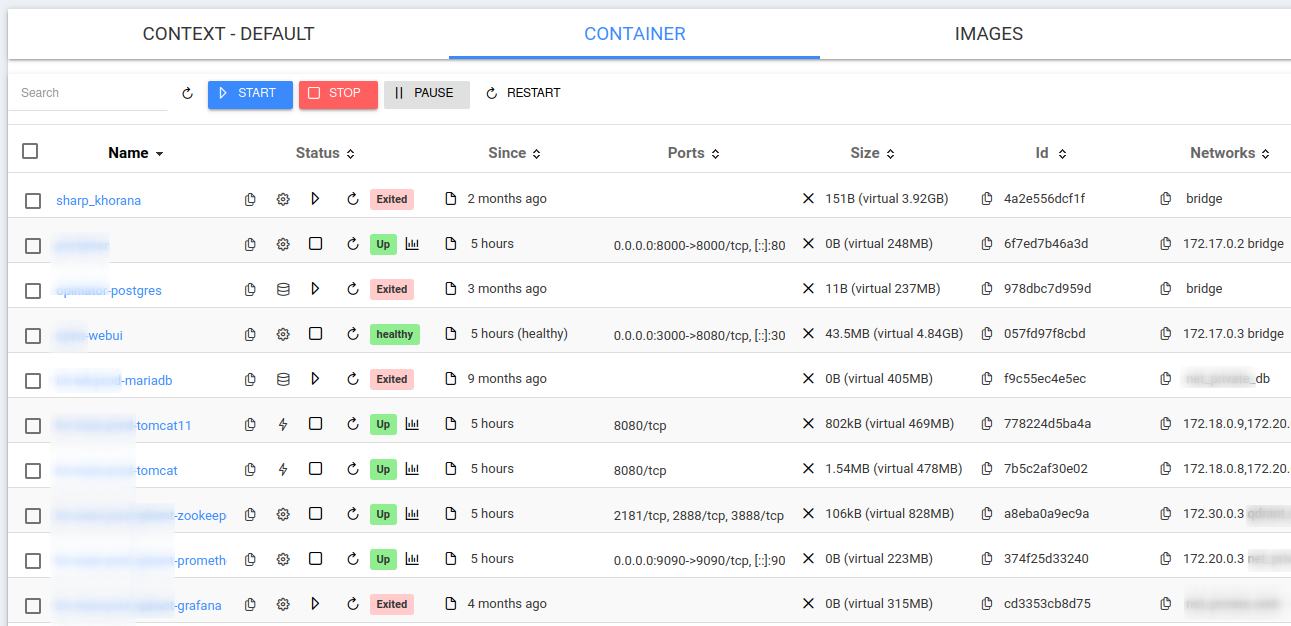Viewport: 1291px width, 626px height.
Task: Click refresh icon next to search field
Action: click(187, 94)
